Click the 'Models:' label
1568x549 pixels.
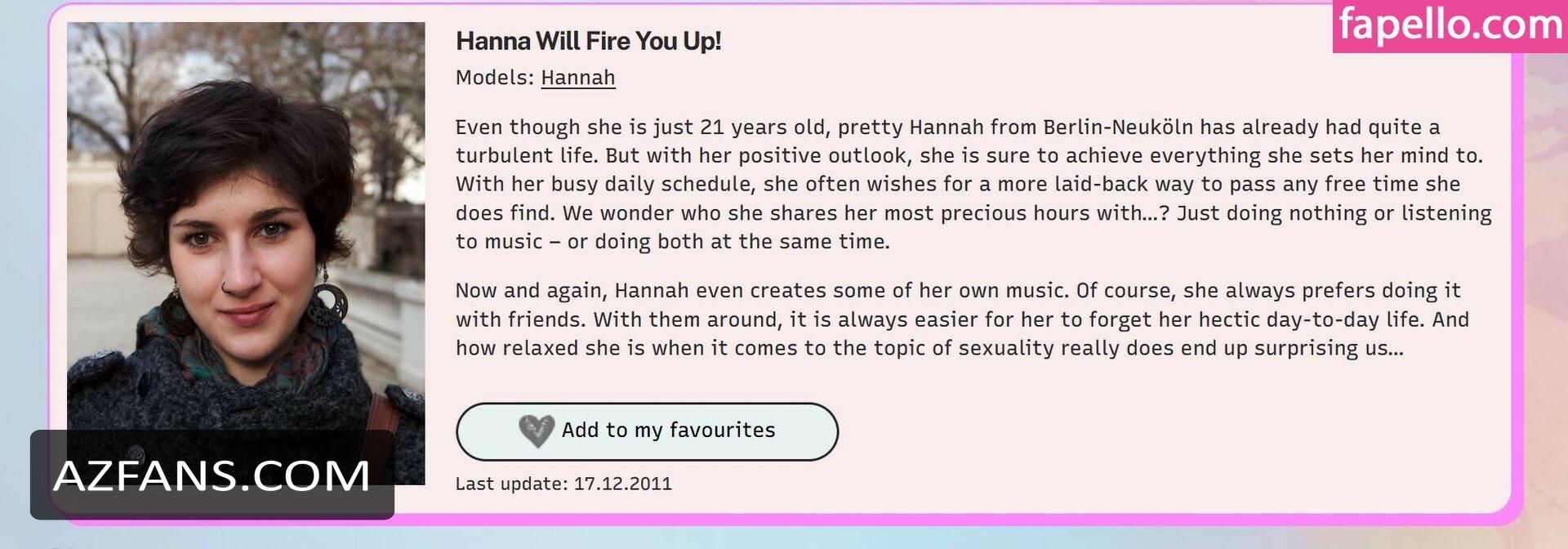(494, 78)
